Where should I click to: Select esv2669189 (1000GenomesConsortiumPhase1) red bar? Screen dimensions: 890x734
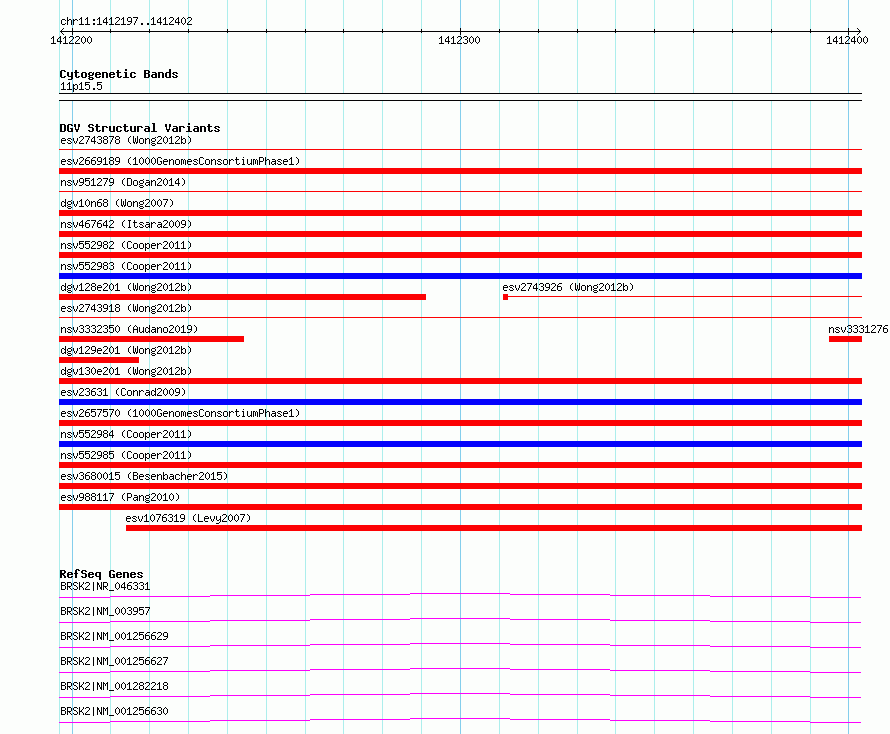(x=460, y=171)
